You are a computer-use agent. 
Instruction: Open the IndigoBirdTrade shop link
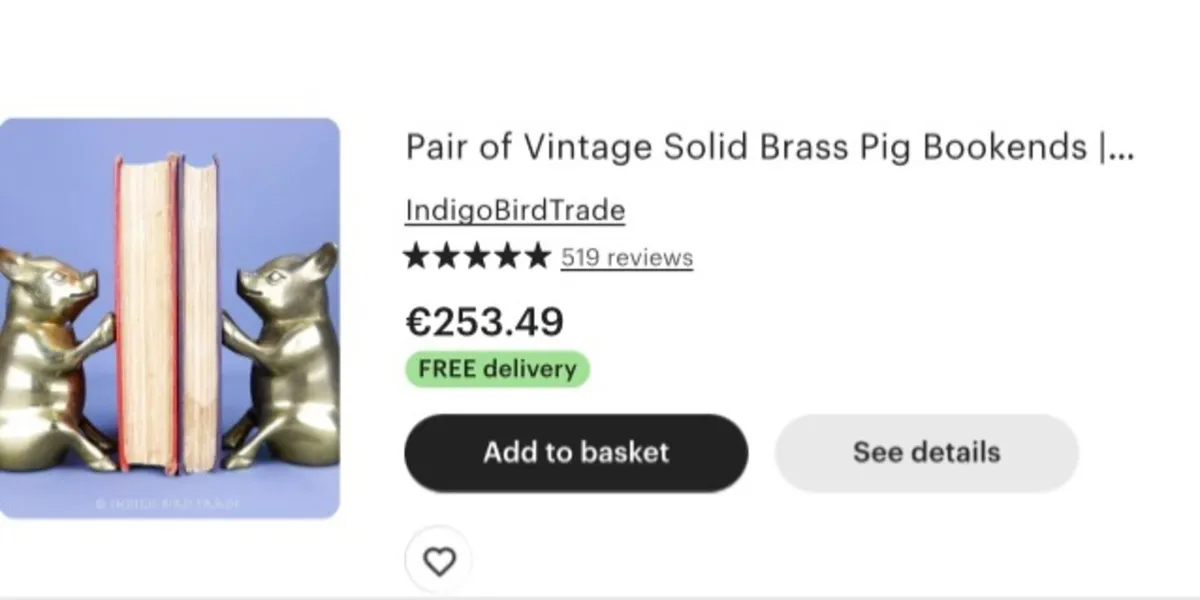515,211
